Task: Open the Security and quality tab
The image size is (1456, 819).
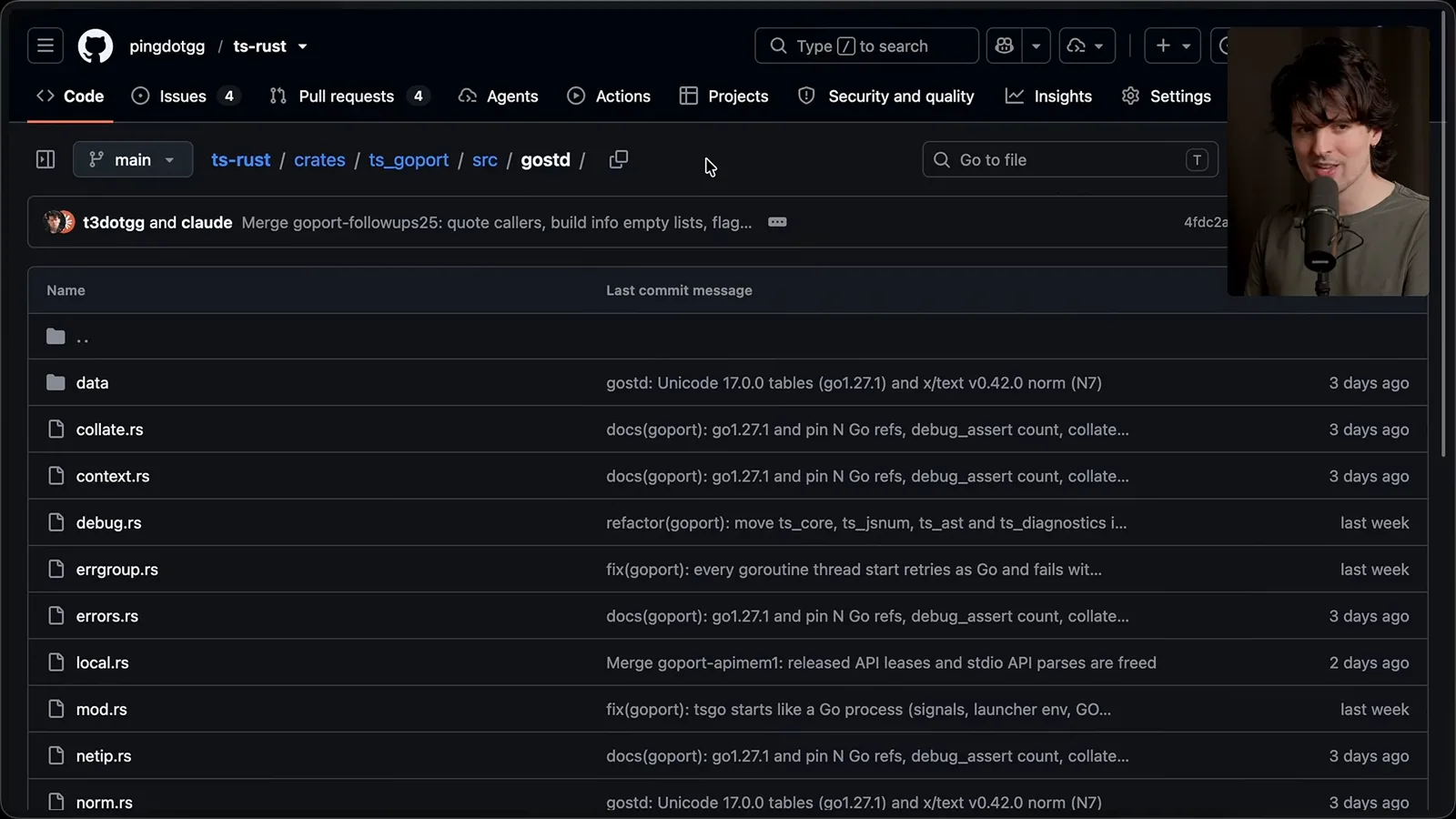Action: click(885, 96)
